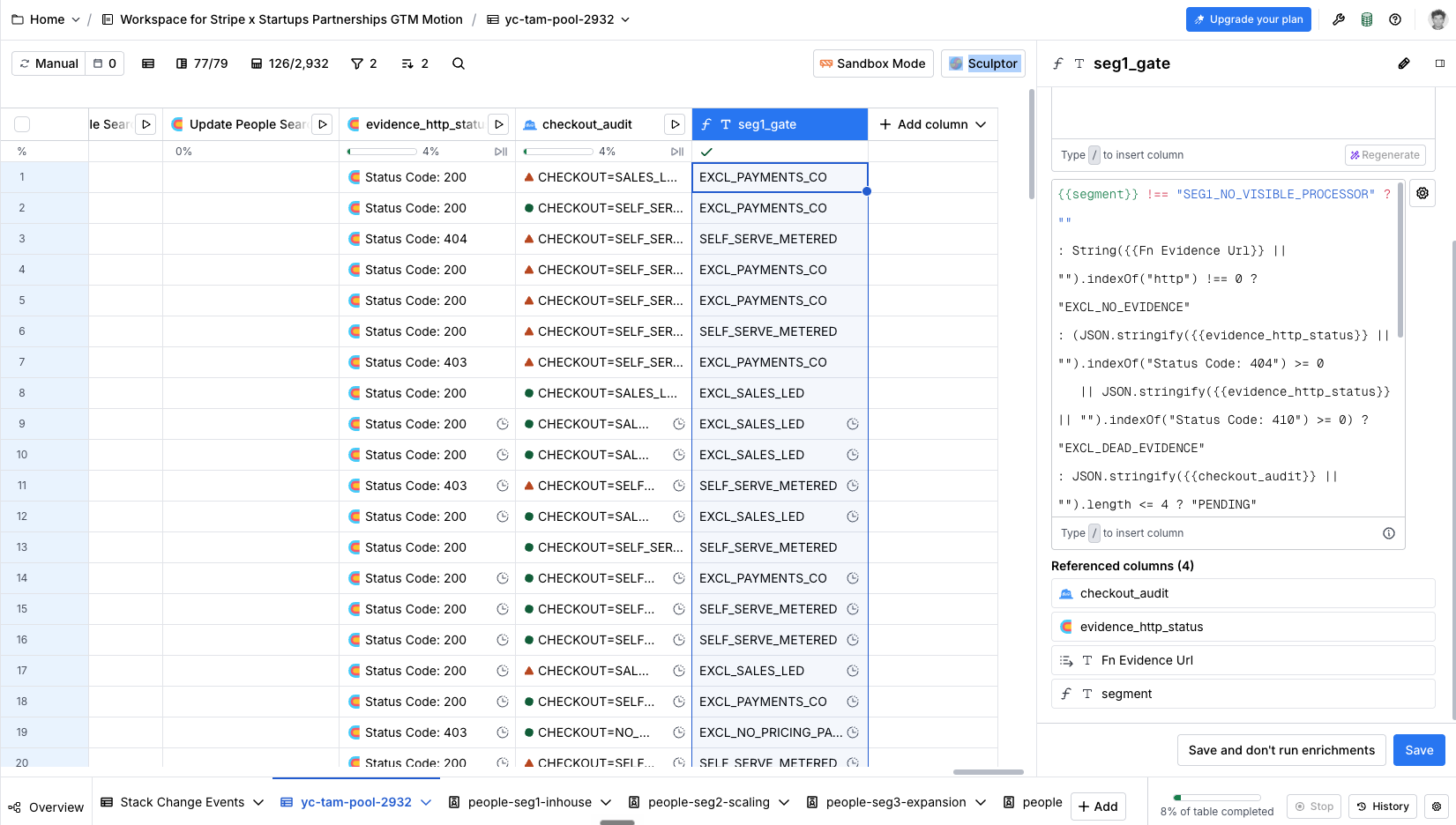The height and width of the screenshot is (825, 1456).
Task: Expand the yc-tam-pool-2932 tab menu
Action: click(x=426, y=802)
